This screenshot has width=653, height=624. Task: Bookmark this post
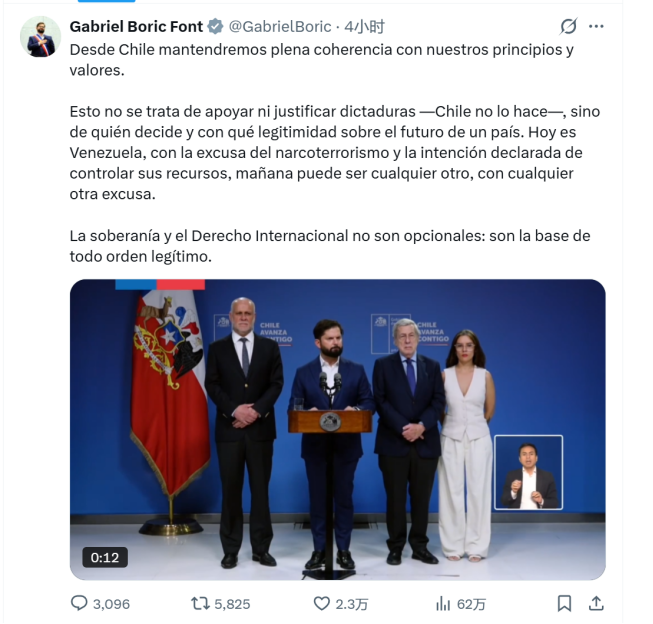tap(564, 603)
